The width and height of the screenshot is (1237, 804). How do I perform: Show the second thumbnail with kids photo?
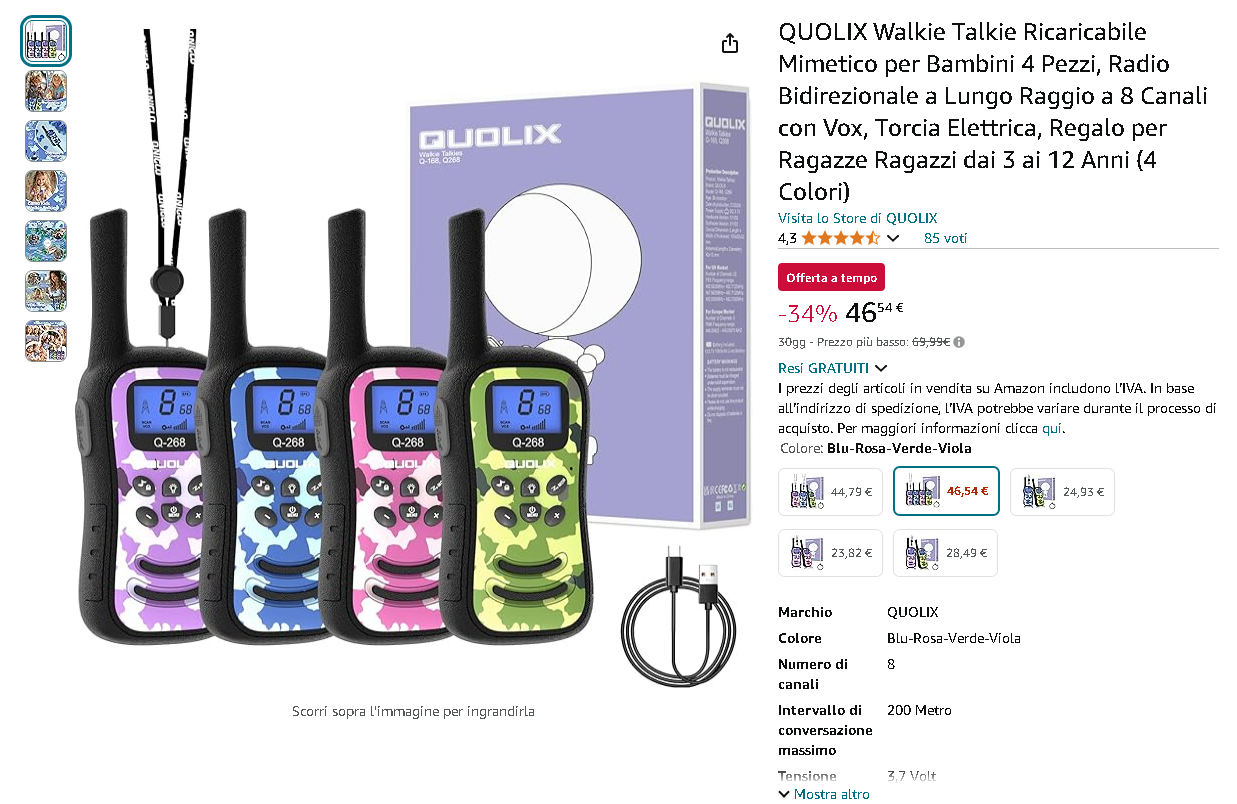(46, 91)
